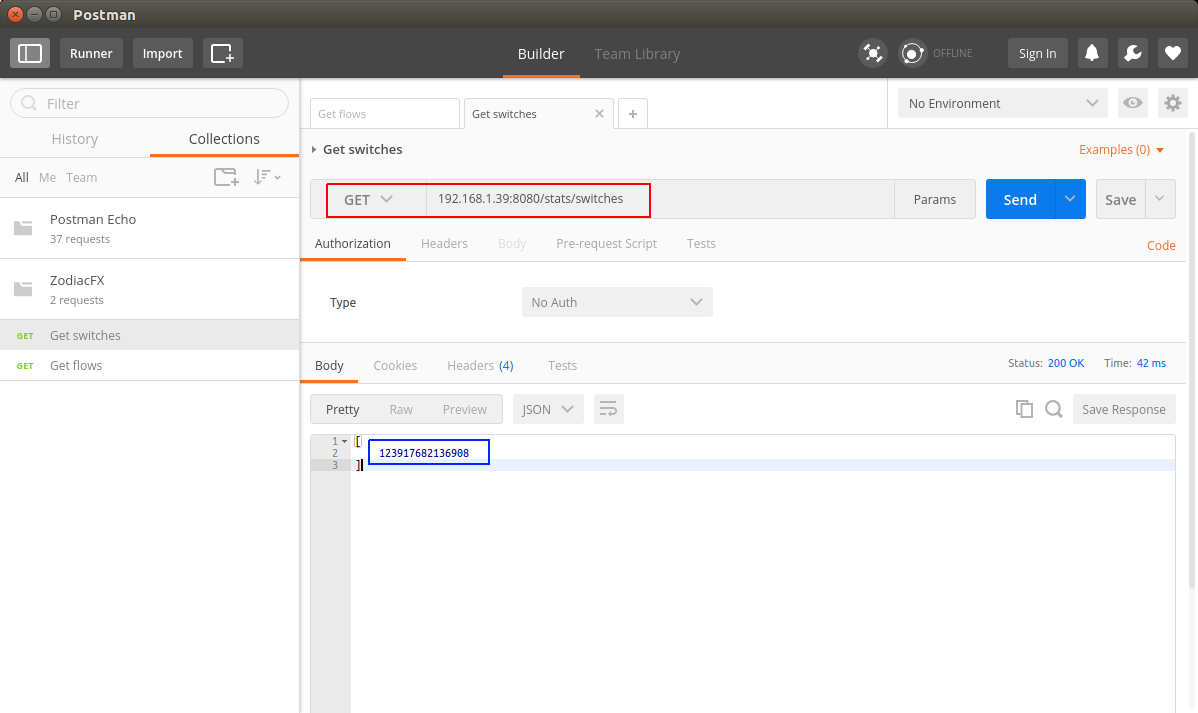Viewport: 1198px width, 713px height.
Task: Create new collection folder icon
Action: [226, 177]
